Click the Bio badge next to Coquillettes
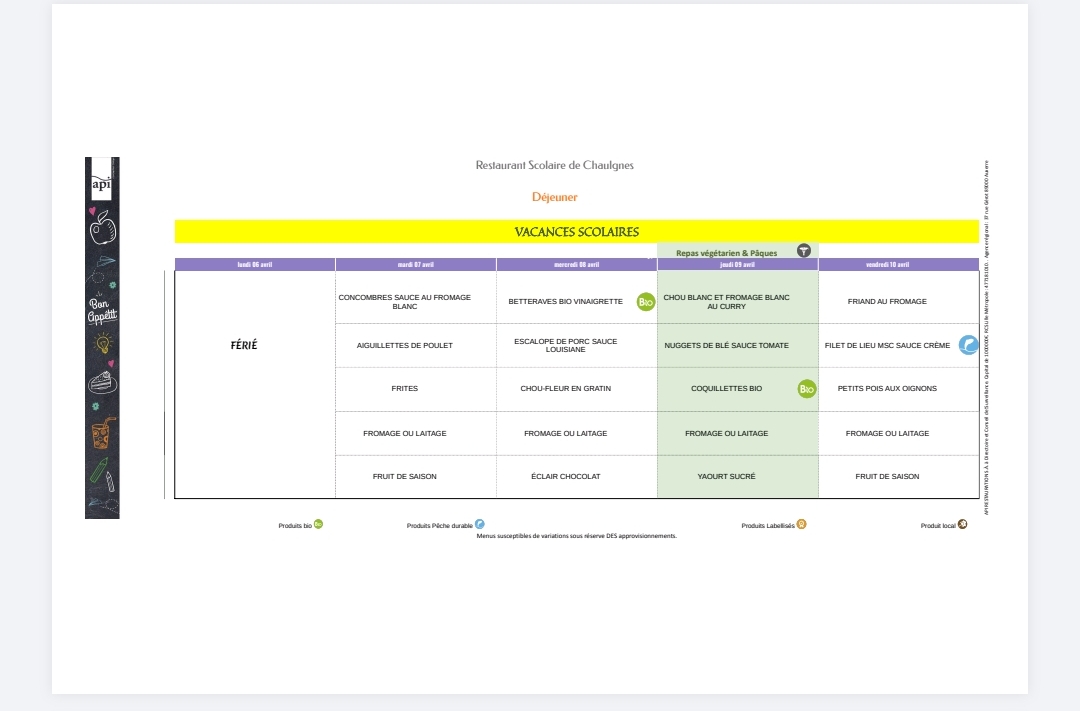 [x=807, y=389]
